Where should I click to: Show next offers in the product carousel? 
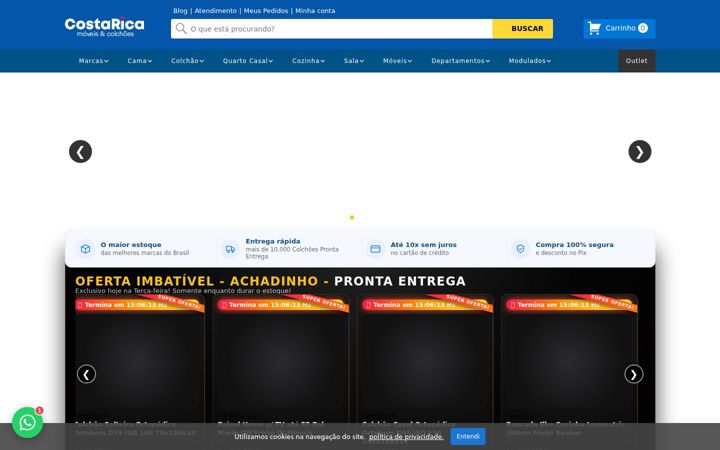coord(634,374)
